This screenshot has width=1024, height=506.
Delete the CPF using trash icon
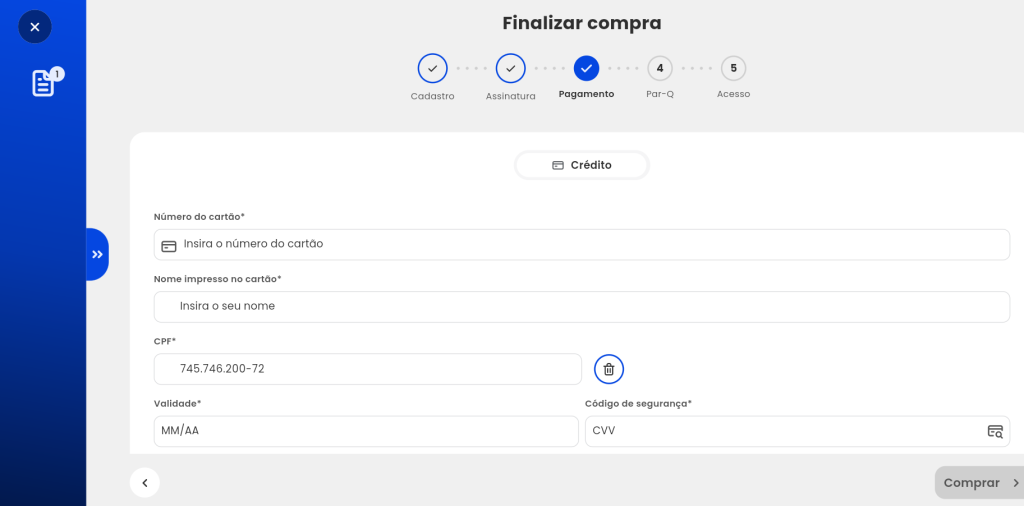point(609,369)
